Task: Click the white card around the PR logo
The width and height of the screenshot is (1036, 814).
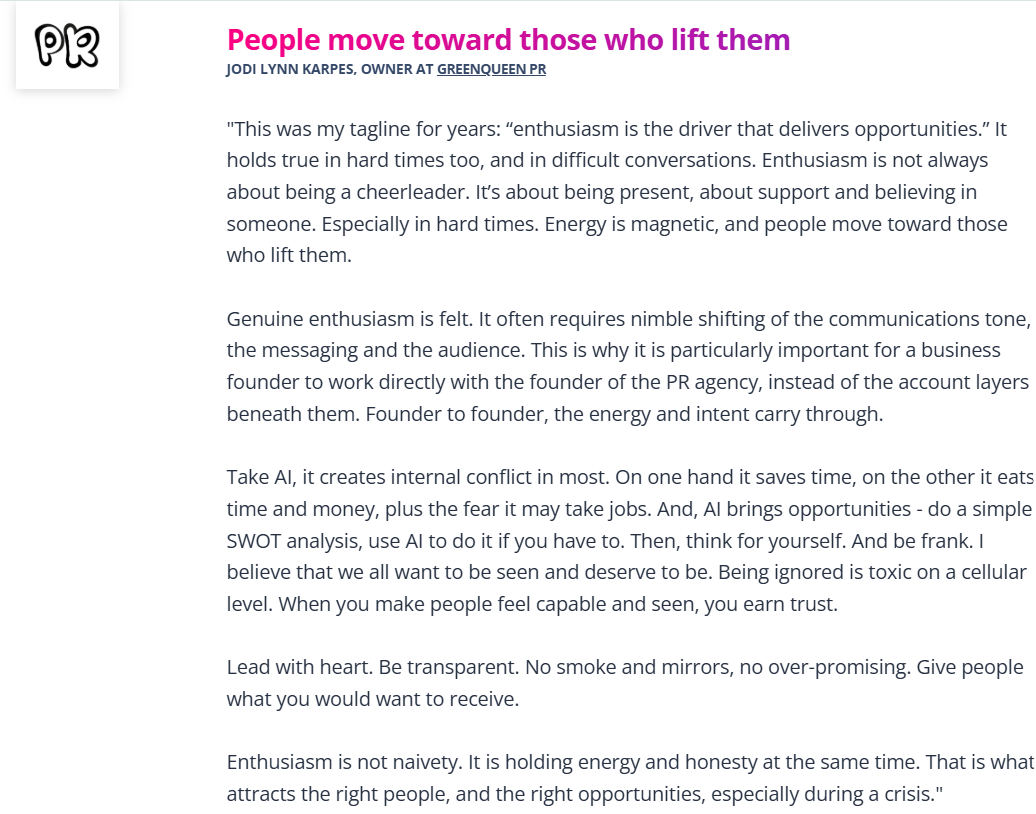Action: click(67, 45)
